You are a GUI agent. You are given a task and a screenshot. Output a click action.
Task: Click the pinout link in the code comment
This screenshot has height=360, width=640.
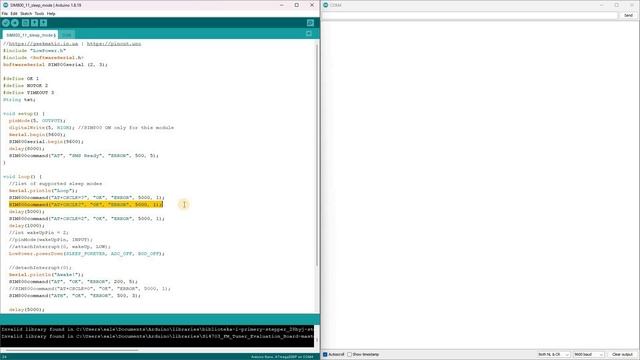tap(114, 44)
